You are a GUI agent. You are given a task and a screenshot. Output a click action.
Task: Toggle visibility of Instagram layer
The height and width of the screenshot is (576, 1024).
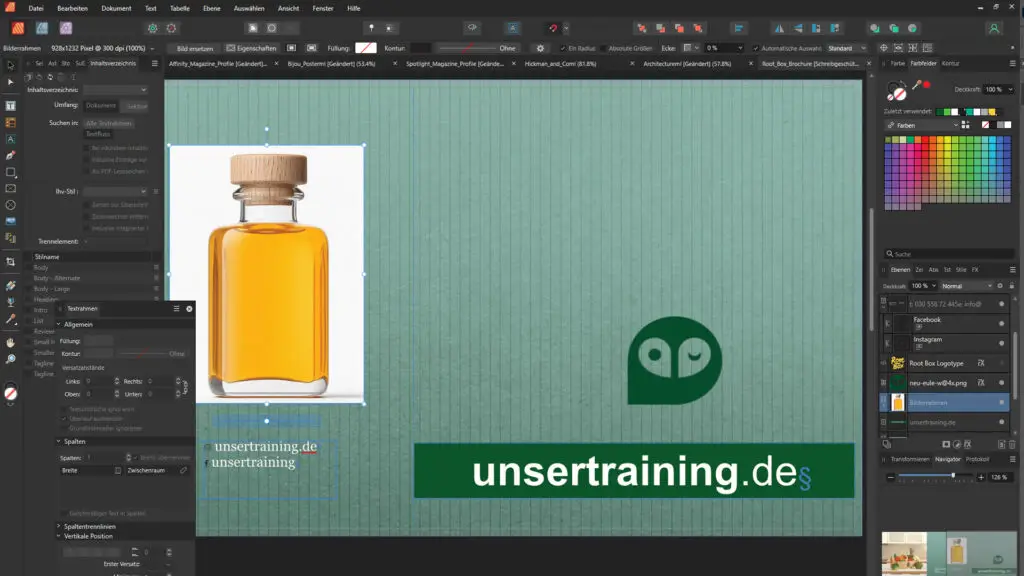tap(1001, 343)
